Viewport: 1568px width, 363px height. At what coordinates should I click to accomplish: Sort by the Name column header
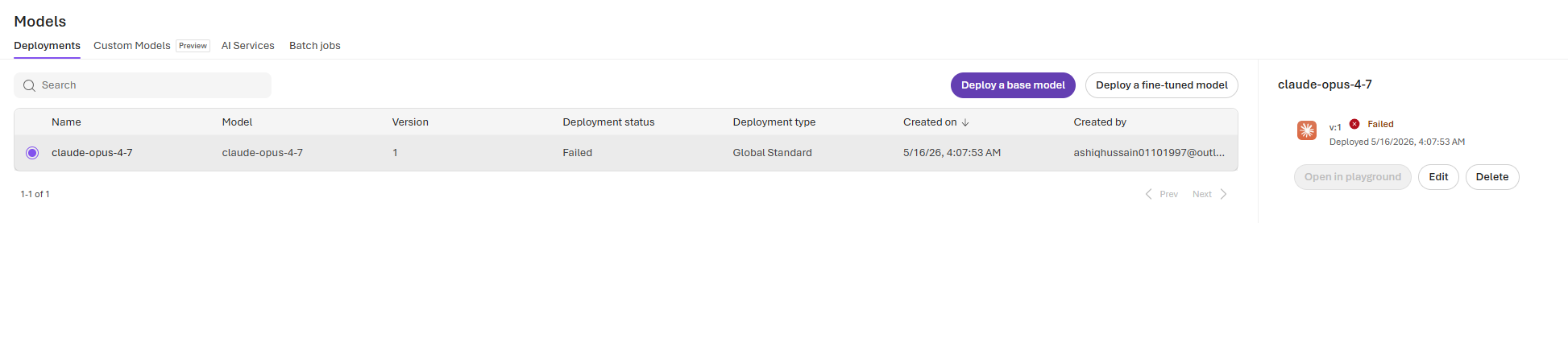point(66,122)
